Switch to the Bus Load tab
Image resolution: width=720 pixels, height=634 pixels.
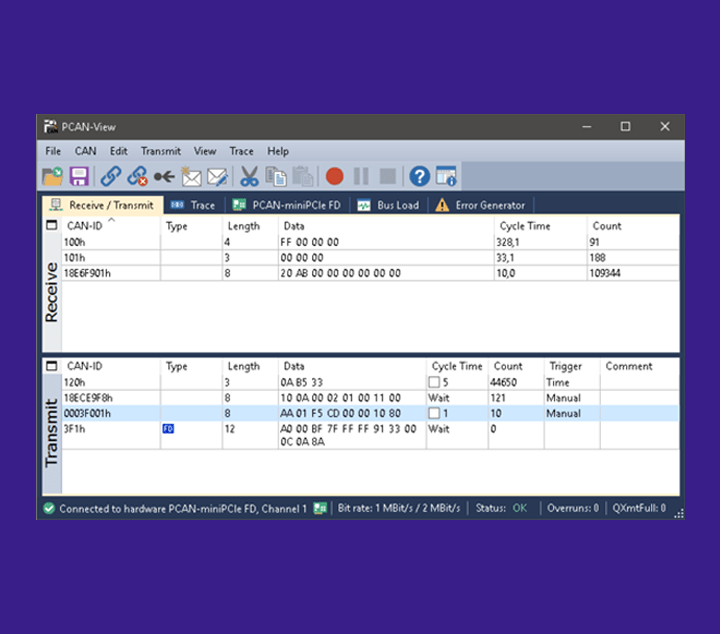388,205
